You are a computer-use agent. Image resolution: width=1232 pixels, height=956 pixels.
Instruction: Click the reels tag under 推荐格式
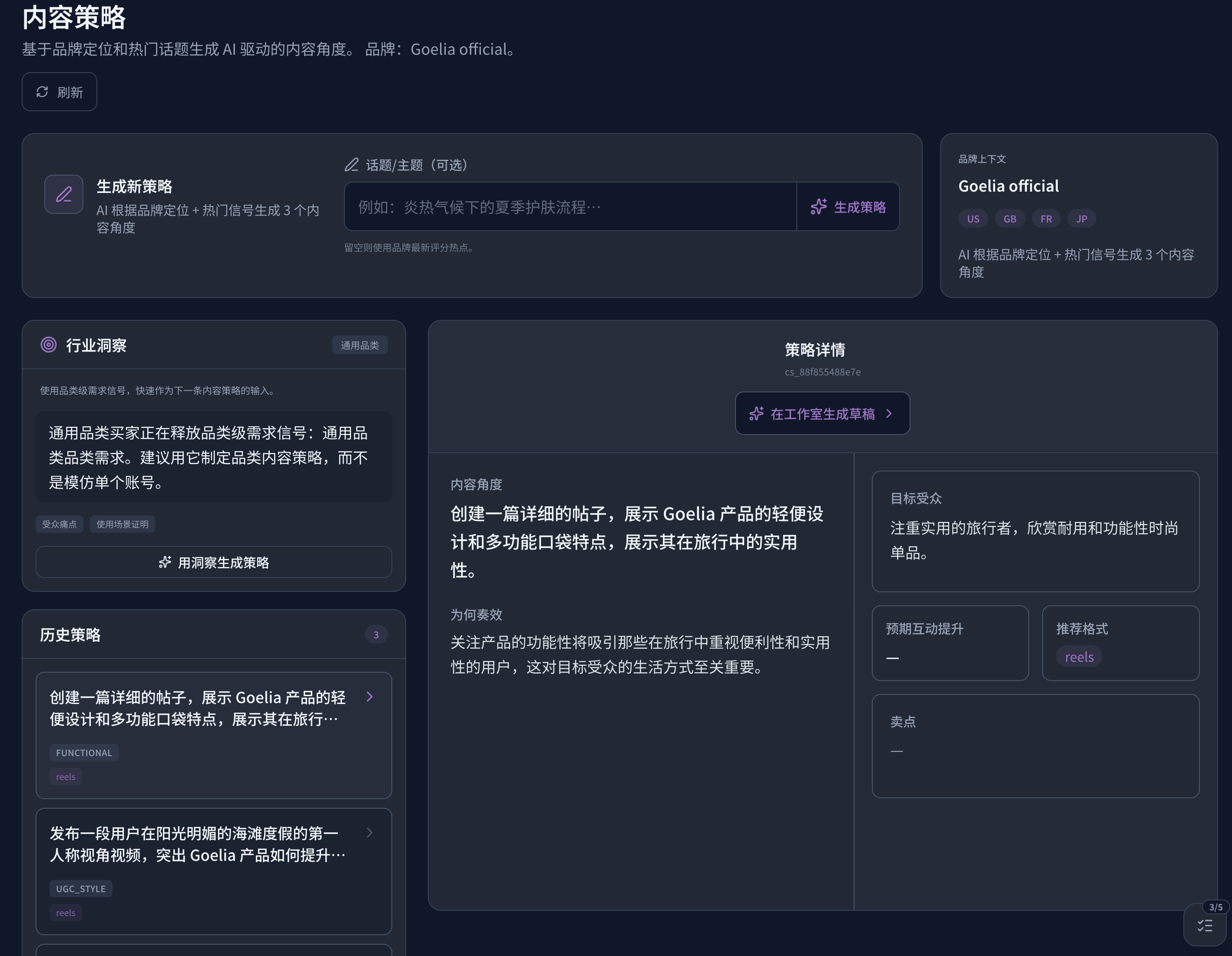[x=1079, y=657]
